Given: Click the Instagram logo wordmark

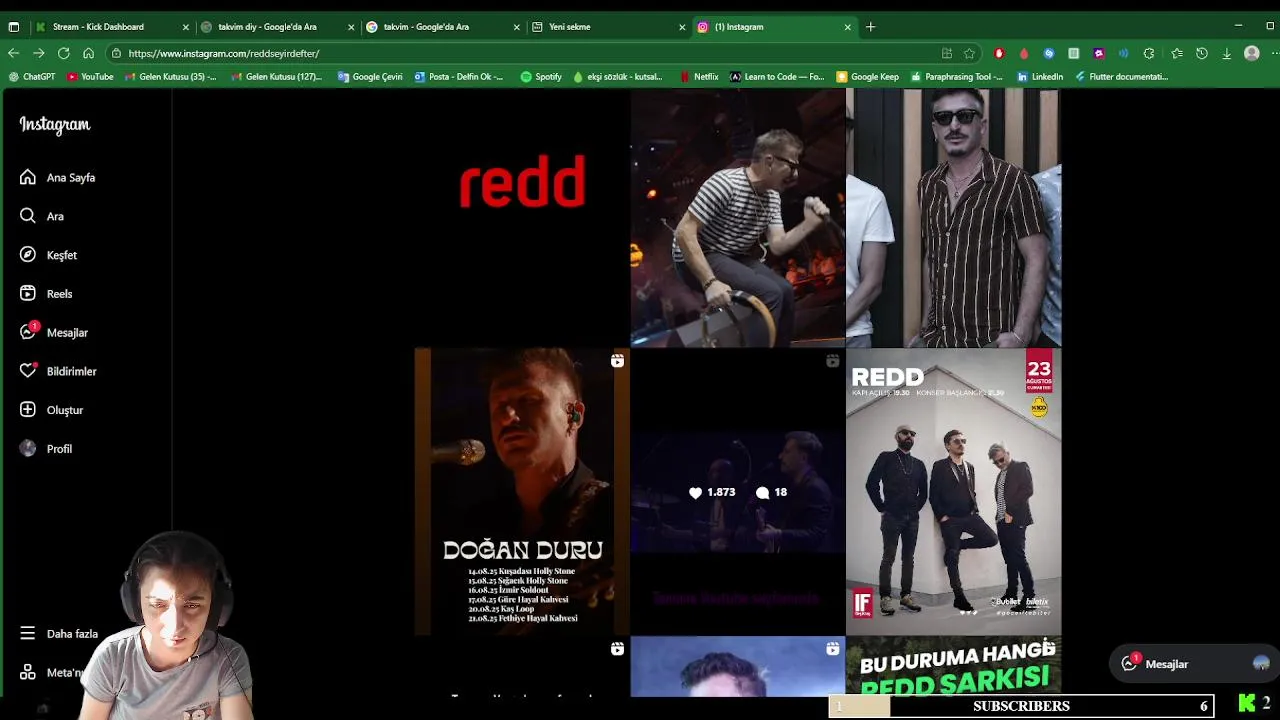Looking at the screenshot, I should pos(55,125).
